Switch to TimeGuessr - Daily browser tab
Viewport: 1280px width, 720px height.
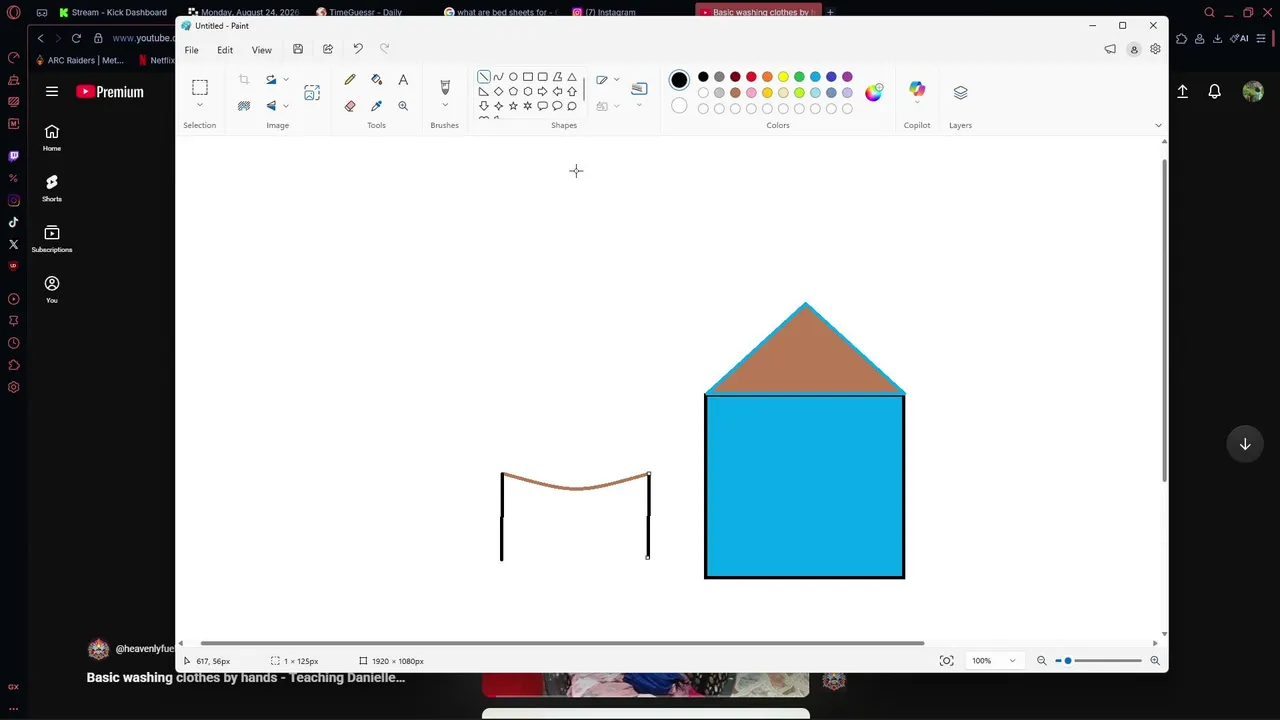[x=360, y=12]
